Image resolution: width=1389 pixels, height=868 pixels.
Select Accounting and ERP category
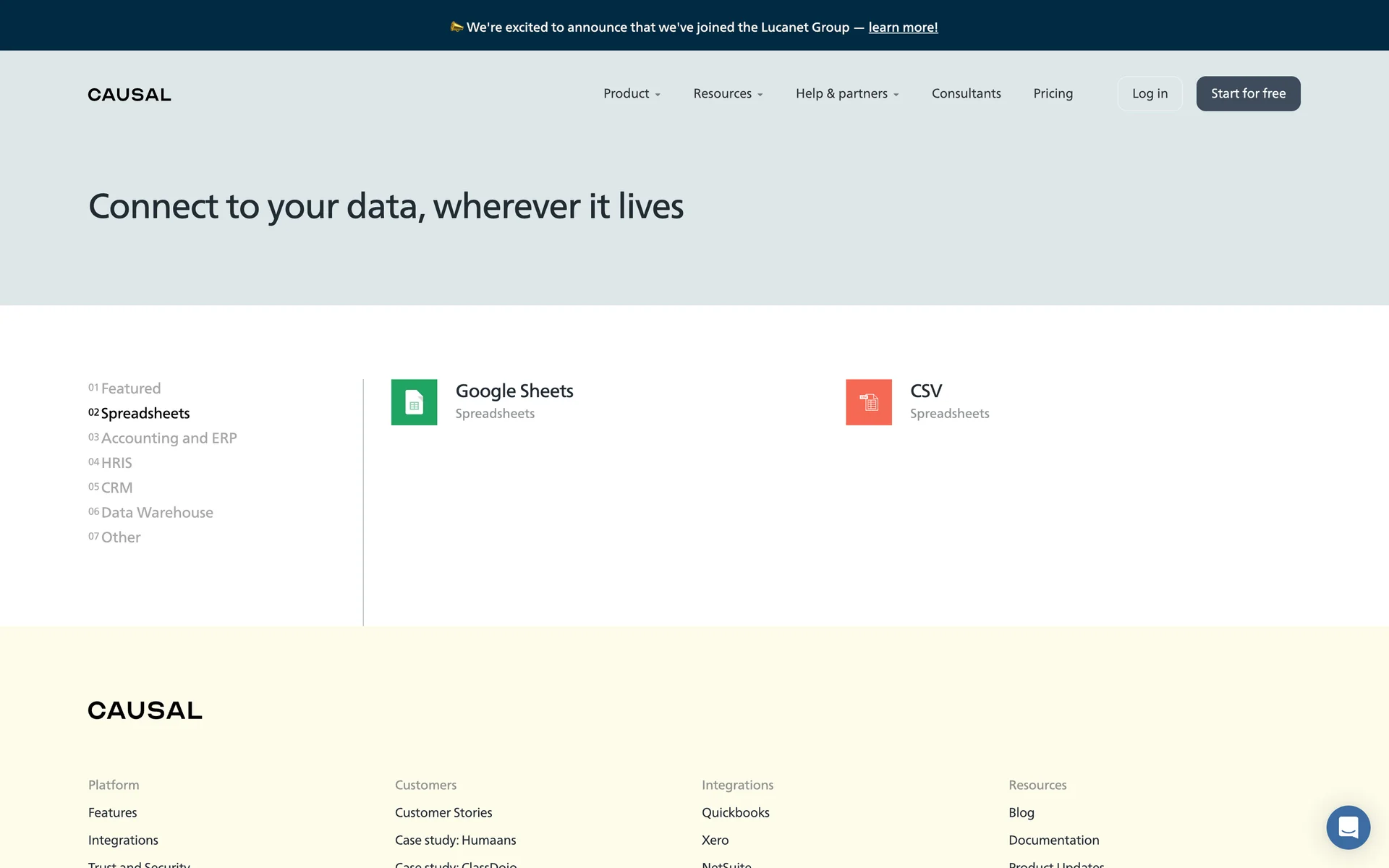point(169,438)
